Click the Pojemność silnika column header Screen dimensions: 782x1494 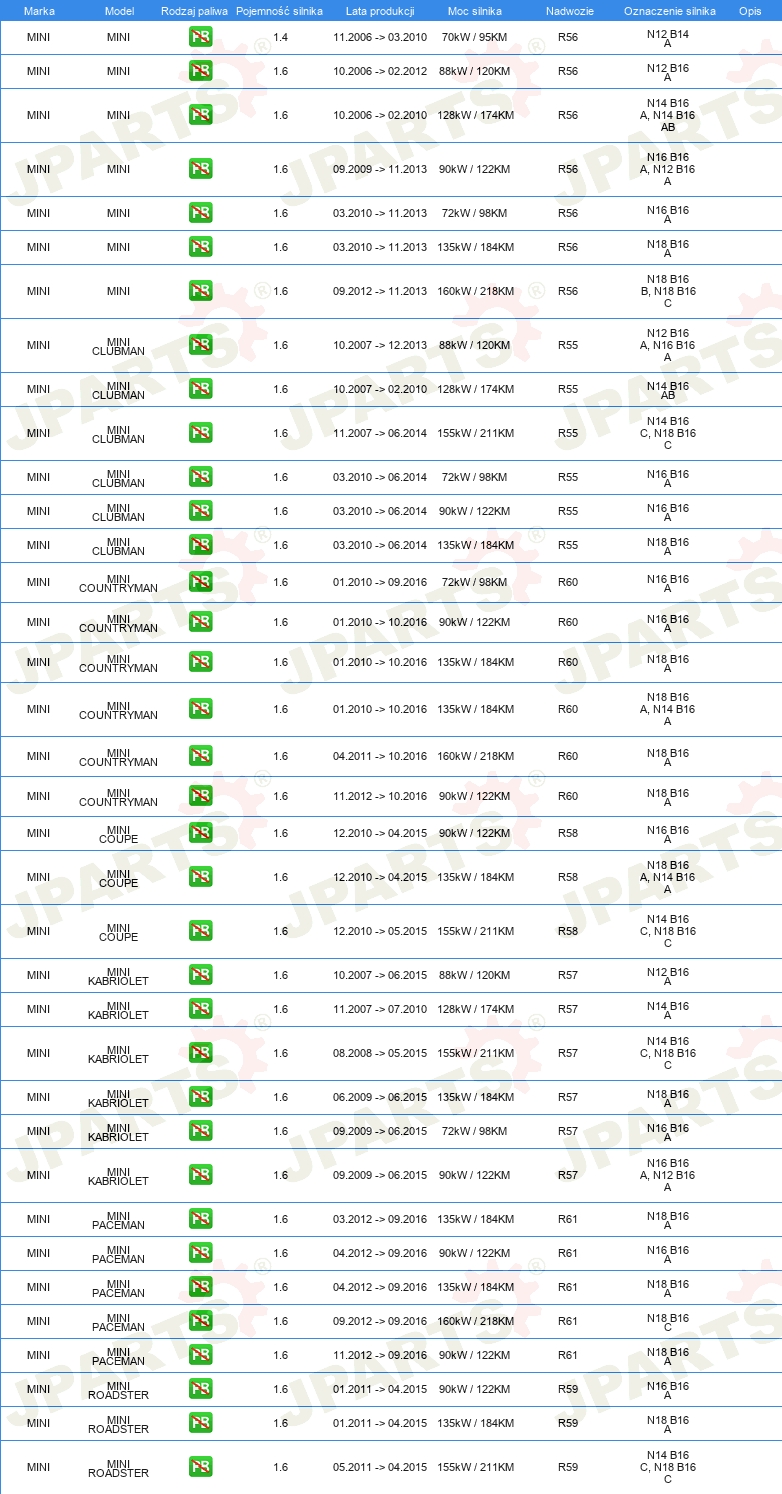coord(279,11)
